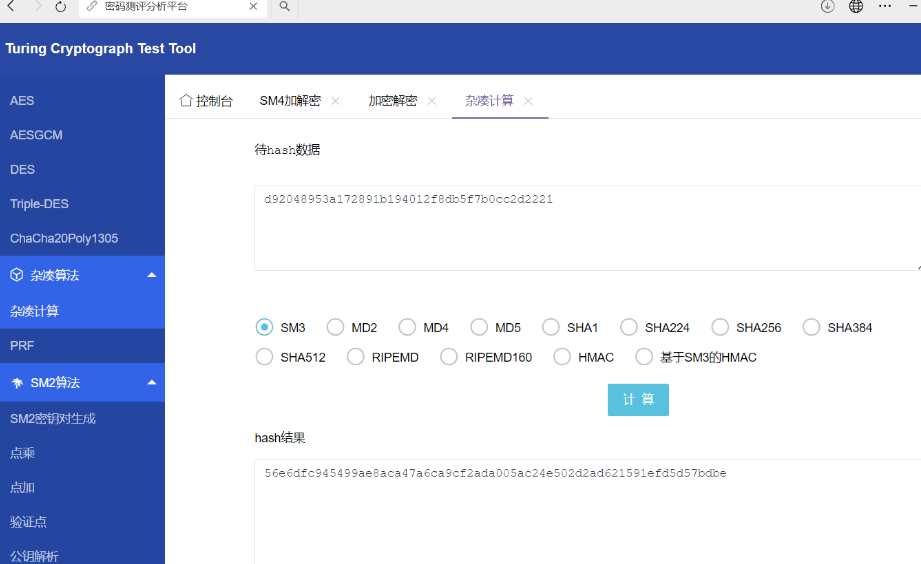921x564 pixels.
Task: Select the 杂凑计算 tab
Action: tap(489, 101)
